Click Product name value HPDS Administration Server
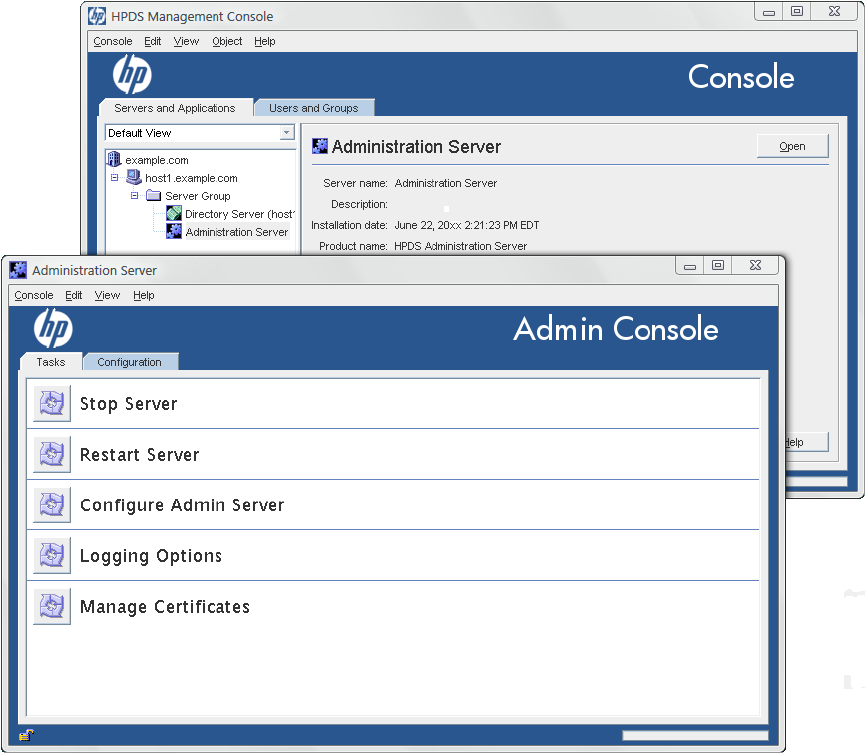Viewport: 865px width, 753px height. click(461, 246)
